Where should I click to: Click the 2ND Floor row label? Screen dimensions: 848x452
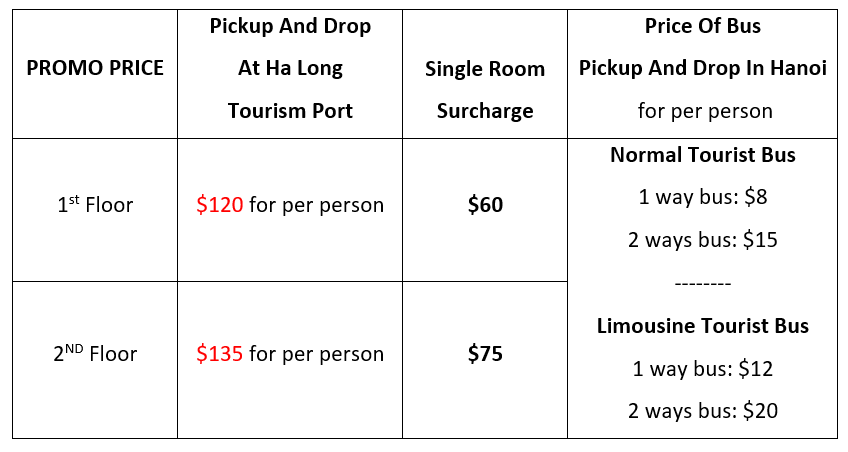(x=95, y=354)
